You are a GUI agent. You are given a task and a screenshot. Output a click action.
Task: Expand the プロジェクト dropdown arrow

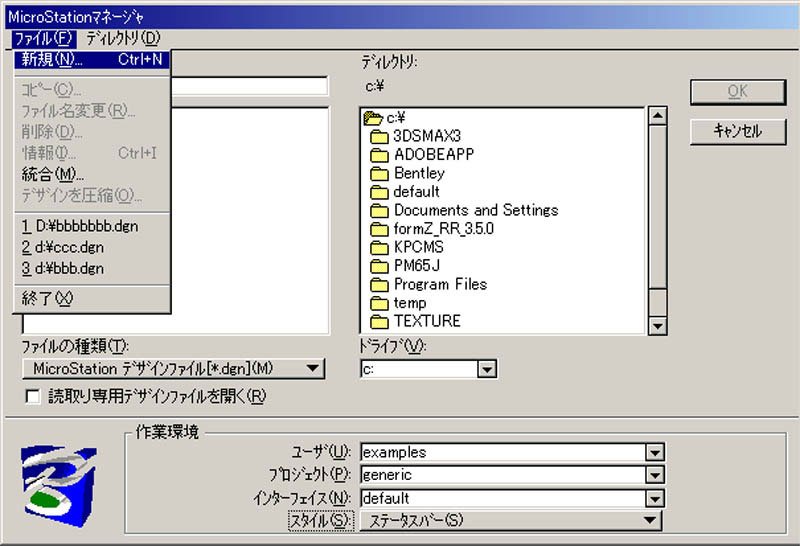655,475
